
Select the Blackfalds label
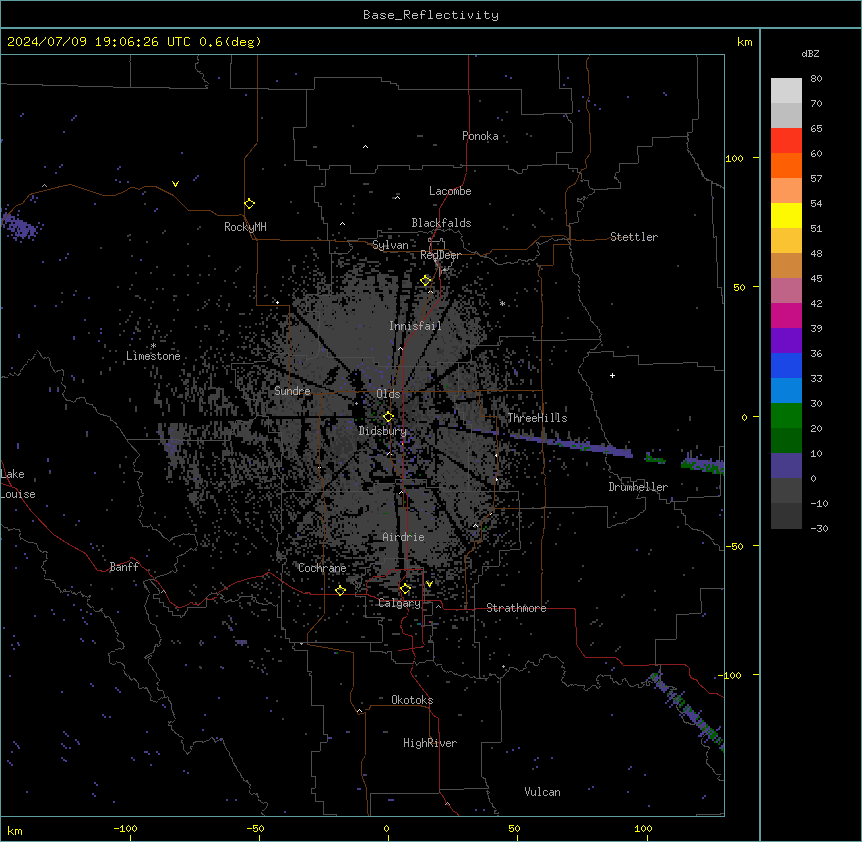click(441, 223)
